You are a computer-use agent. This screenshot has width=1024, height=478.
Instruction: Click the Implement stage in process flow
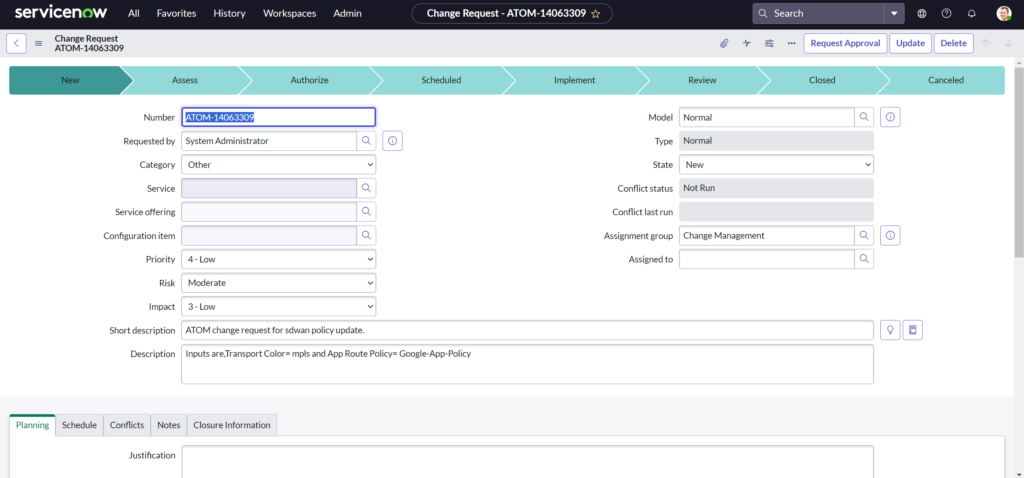click(575, 80)
